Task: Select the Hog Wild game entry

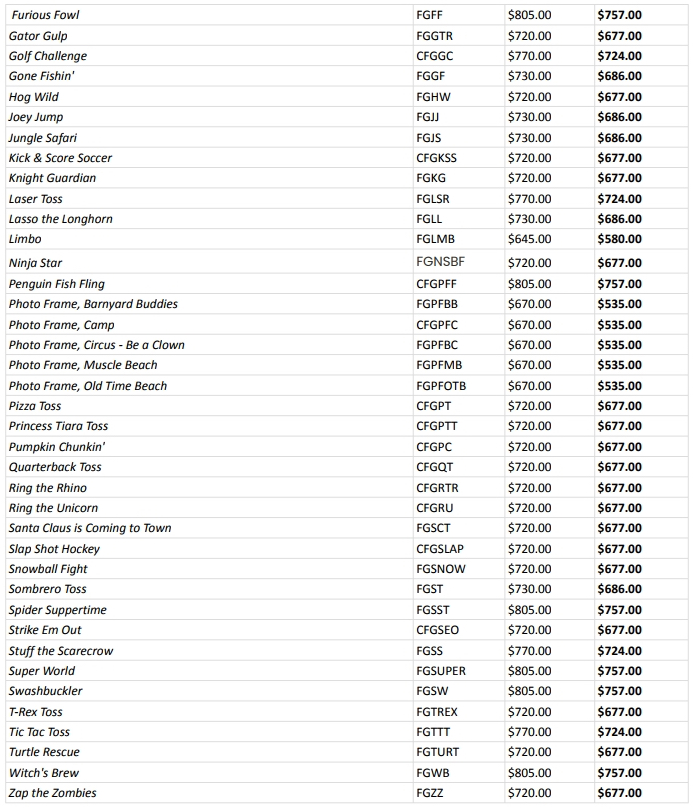Action: (34, 97)
